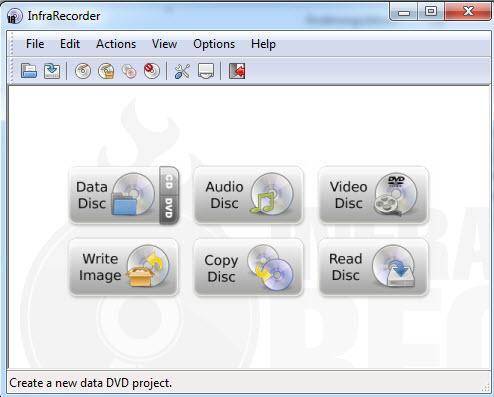494x397 pixels.
Task: Click the Burn compilation disc icon
Action: (83, 71)
